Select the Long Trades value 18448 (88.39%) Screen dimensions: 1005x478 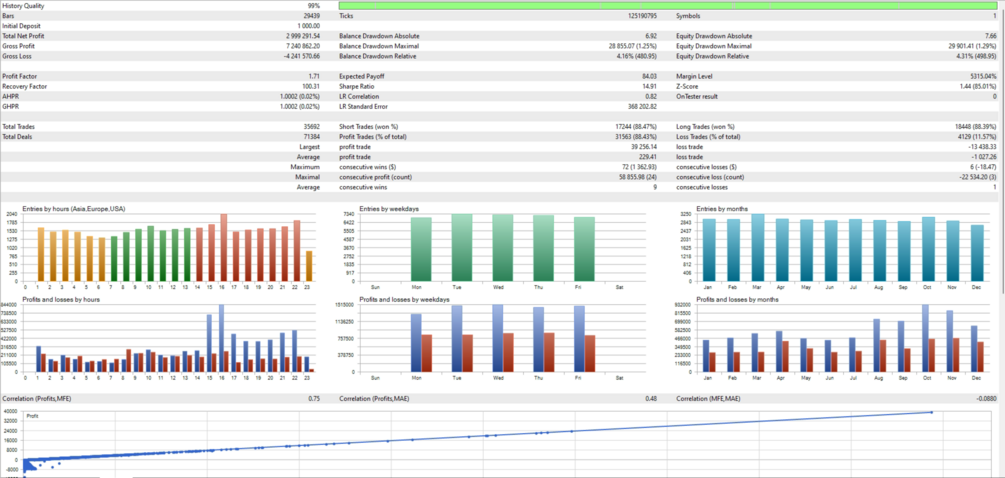(975, 126)
